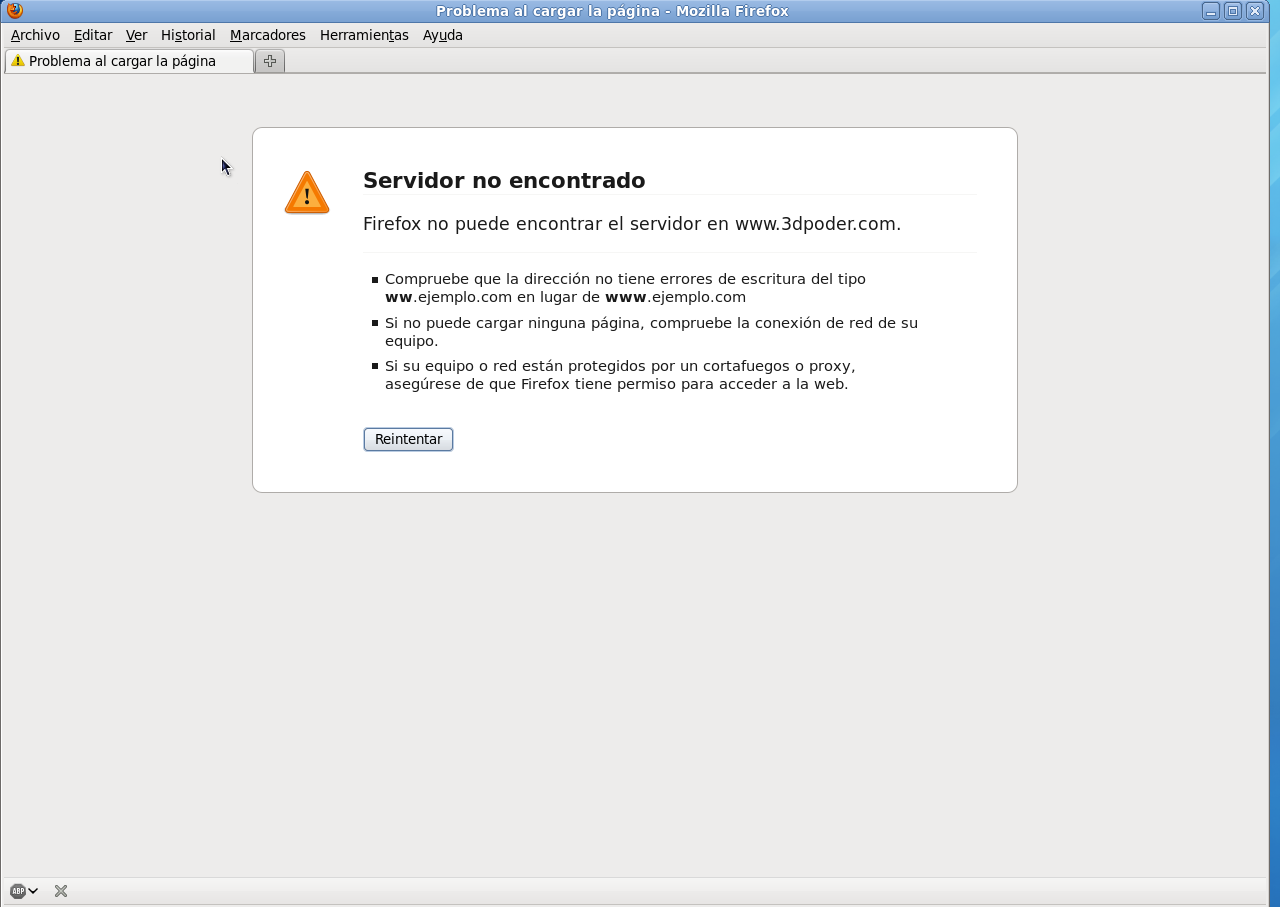The width and height of the screenshot is (1280, 907).
Task: Open a new tab with the plus button
Action: [270, 61]
